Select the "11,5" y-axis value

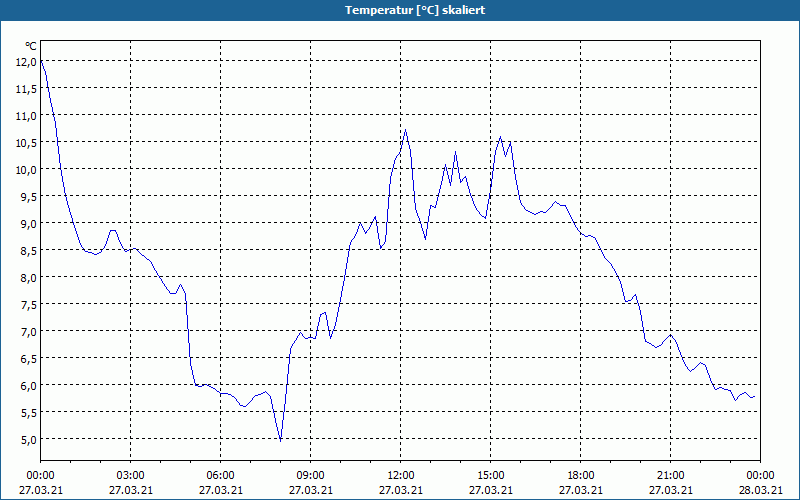27,89
